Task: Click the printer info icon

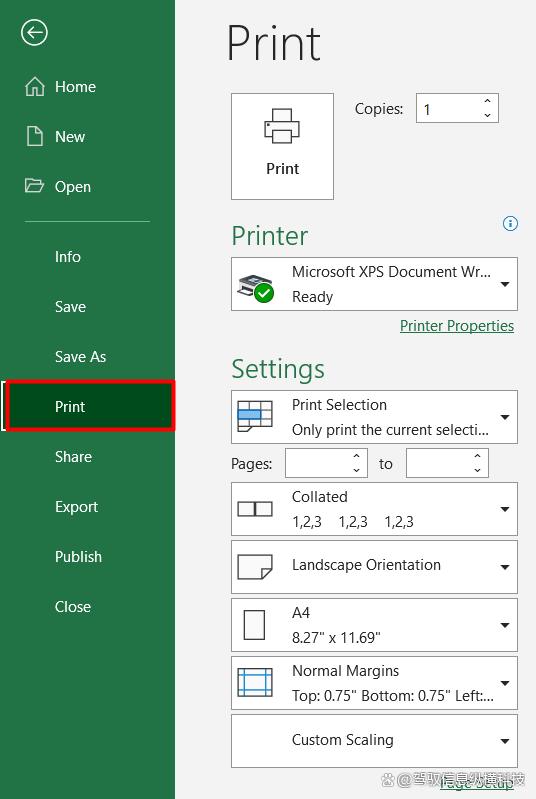Action: [x=510, y=223]
